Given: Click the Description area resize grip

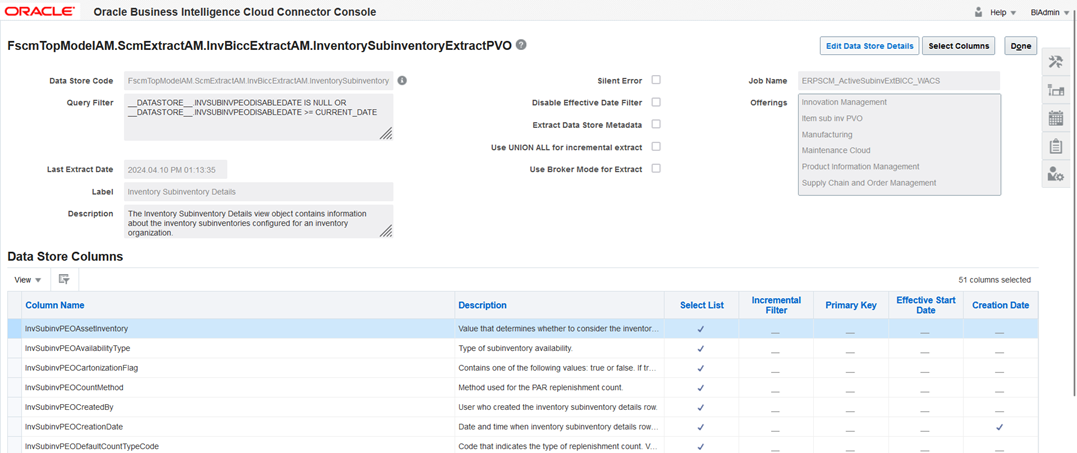Looking at the screenshot, I should [387, 231].
